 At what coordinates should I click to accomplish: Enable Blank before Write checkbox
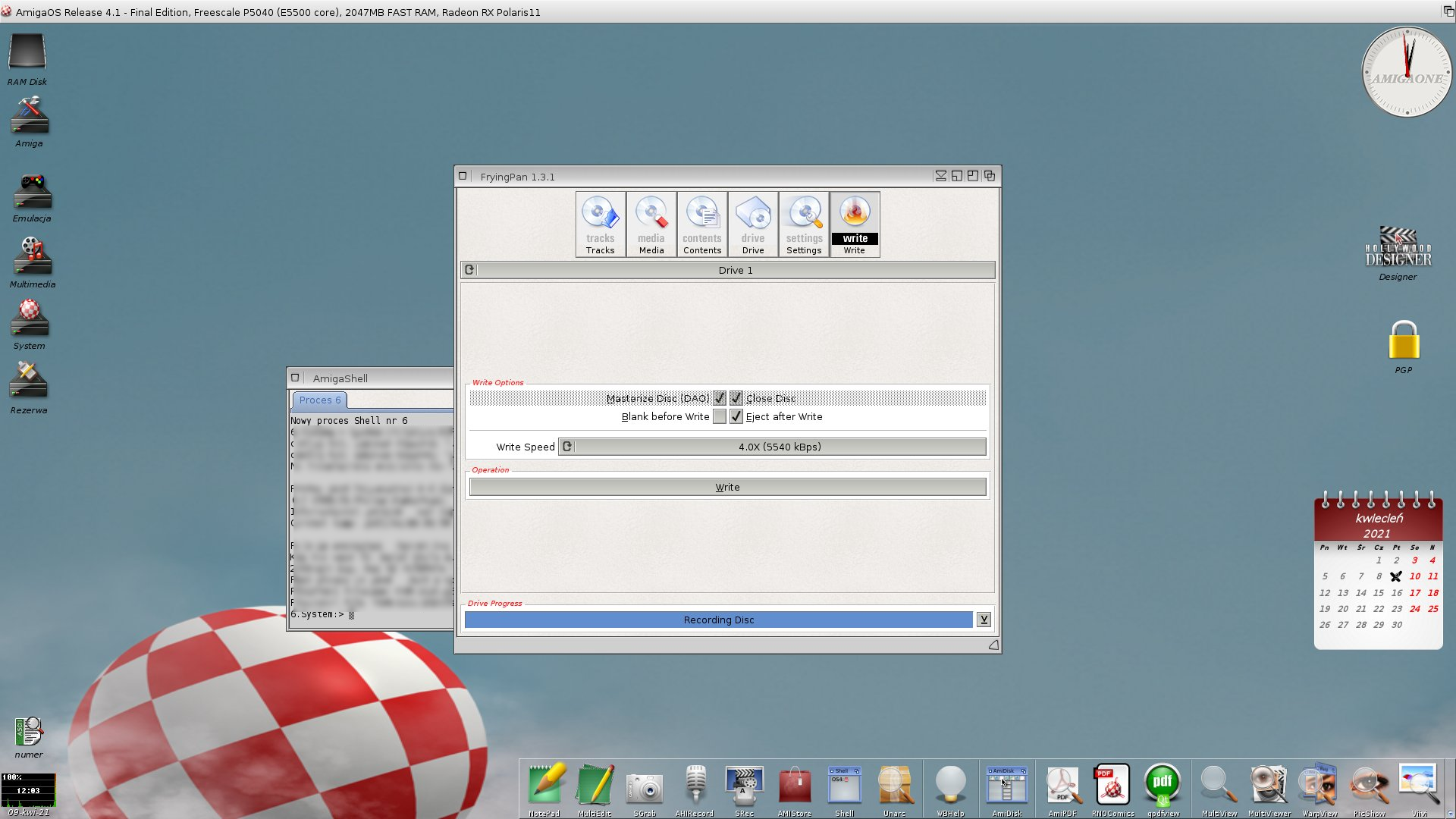(x=720, y=416)
